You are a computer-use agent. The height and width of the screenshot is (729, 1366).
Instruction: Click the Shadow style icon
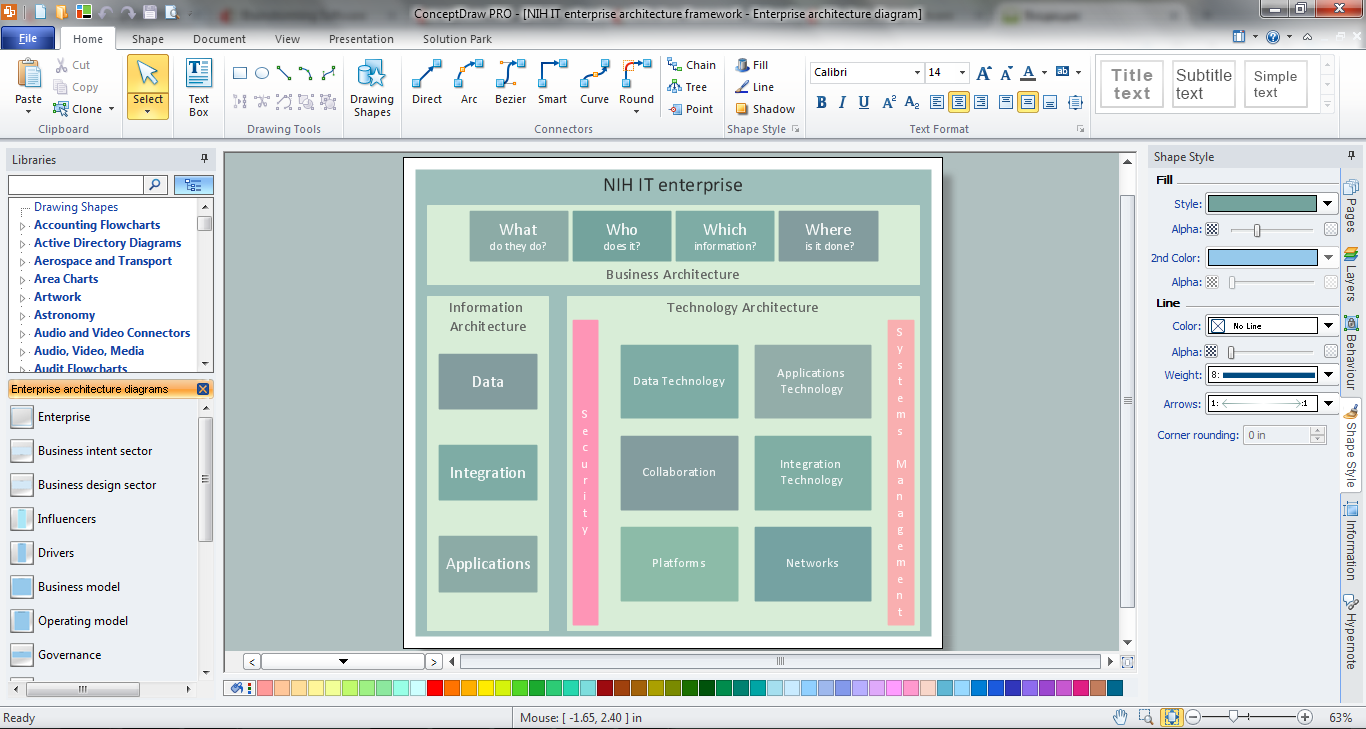coord(743,109)
